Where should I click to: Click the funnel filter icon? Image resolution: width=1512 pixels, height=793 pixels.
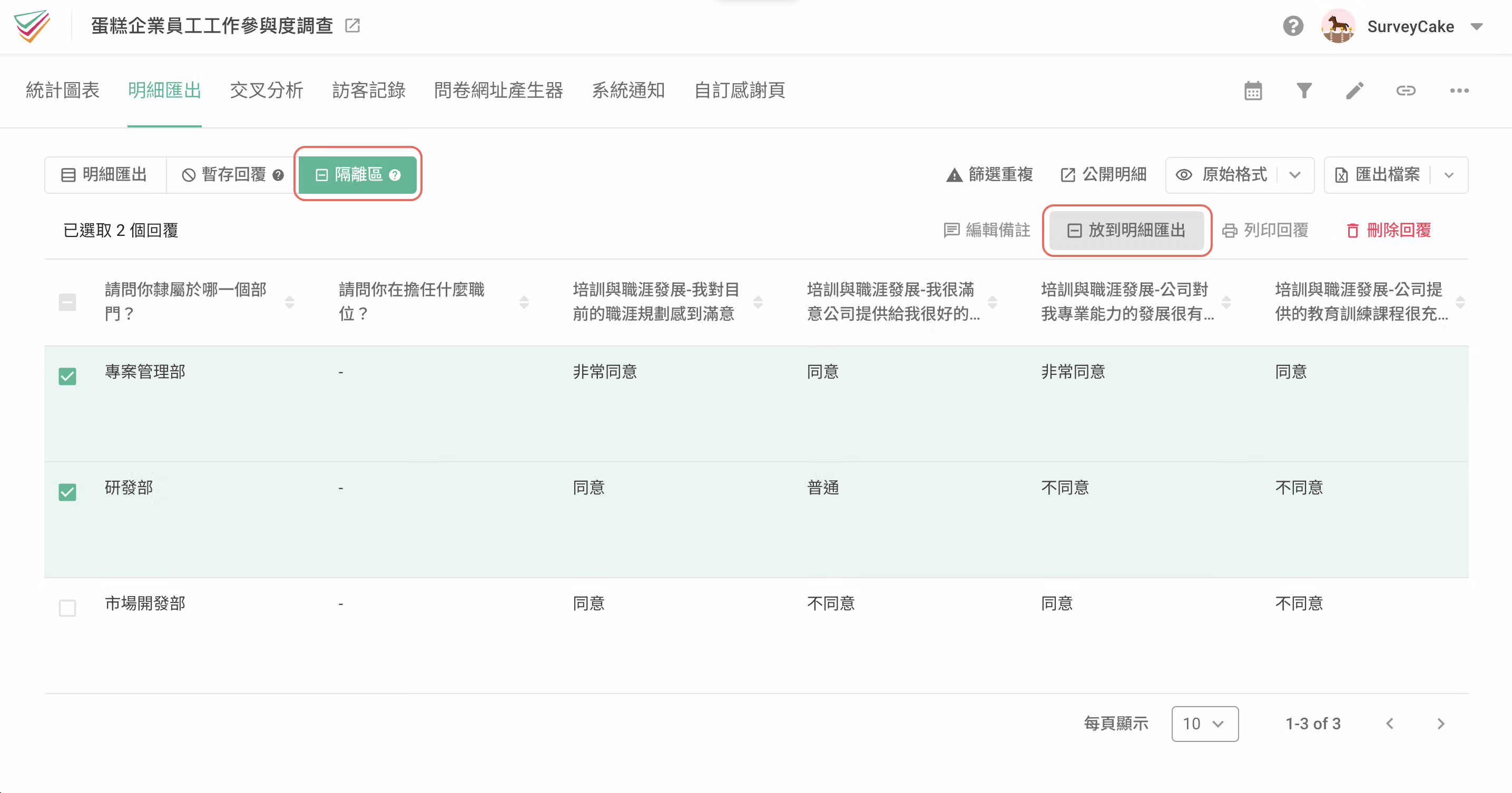tap(1303, 91)
